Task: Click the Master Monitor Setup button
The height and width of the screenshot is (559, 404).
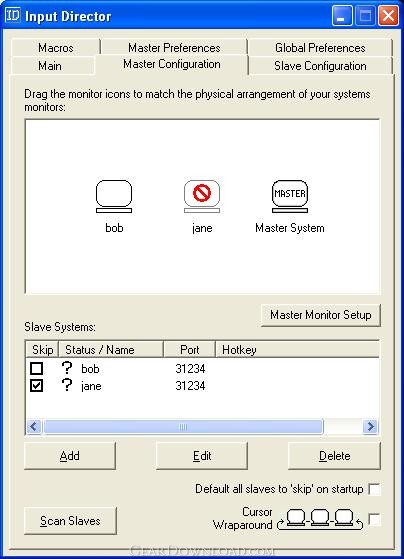Action: coord(321,315)
